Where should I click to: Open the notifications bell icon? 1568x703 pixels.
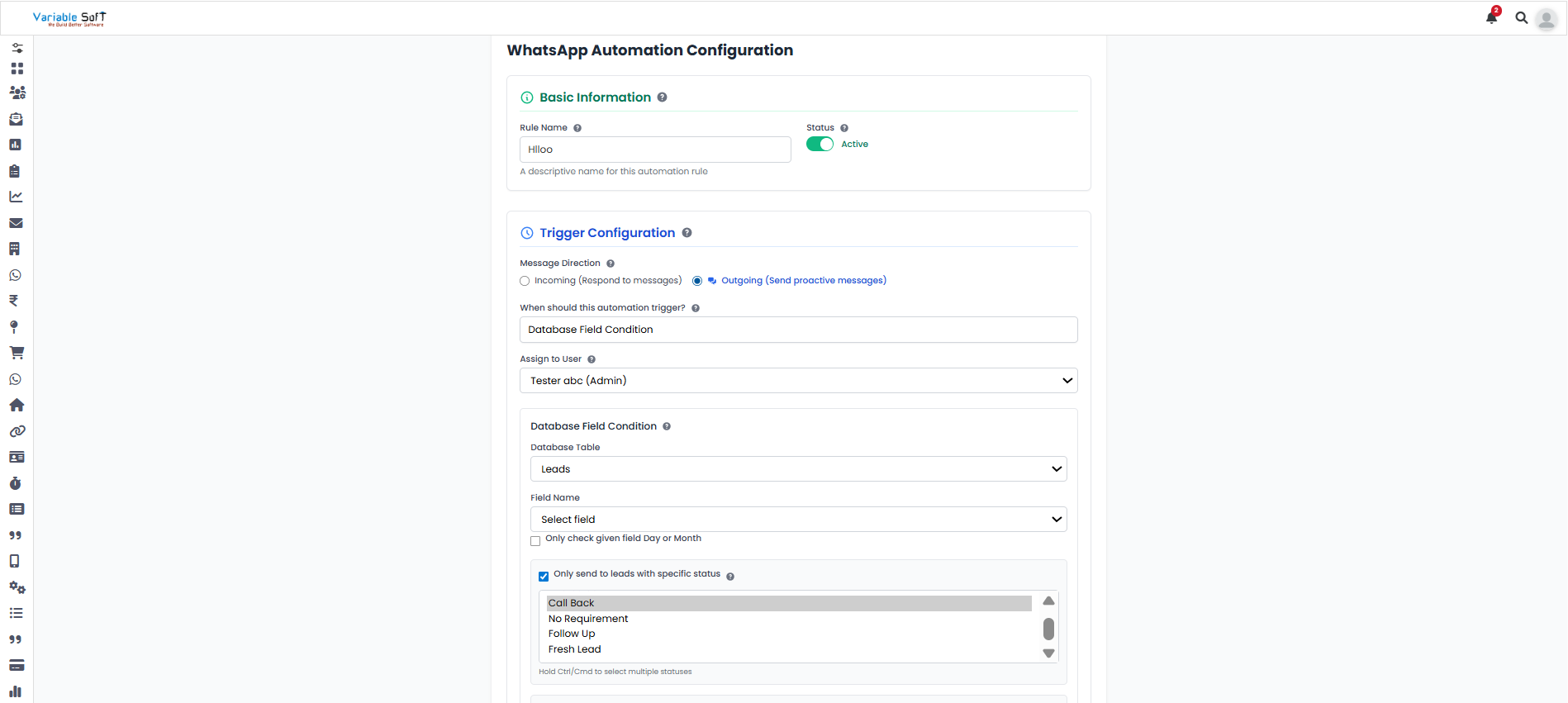coord(1491,17)
